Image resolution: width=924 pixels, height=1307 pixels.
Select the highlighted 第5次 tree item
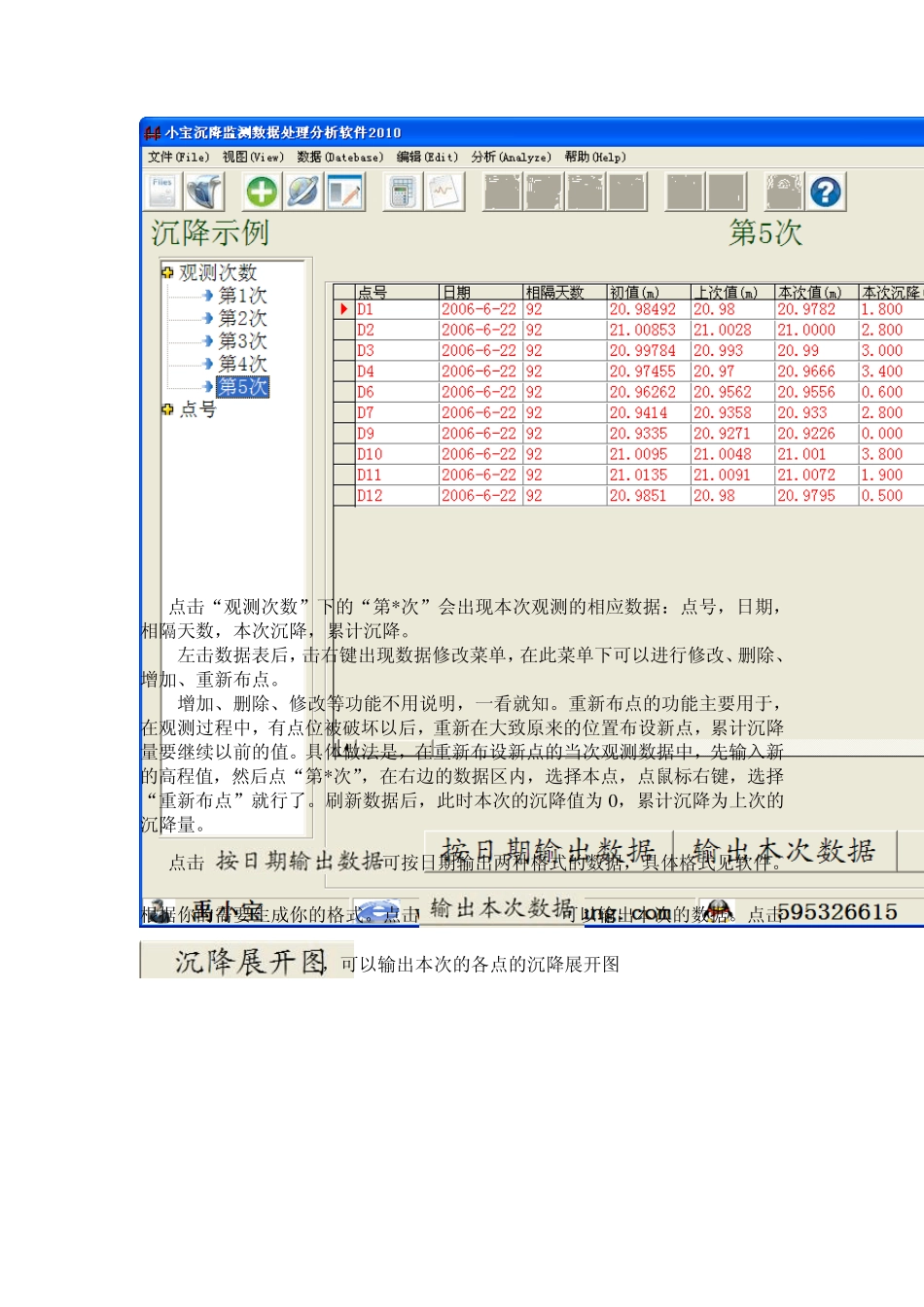[242, 386]
